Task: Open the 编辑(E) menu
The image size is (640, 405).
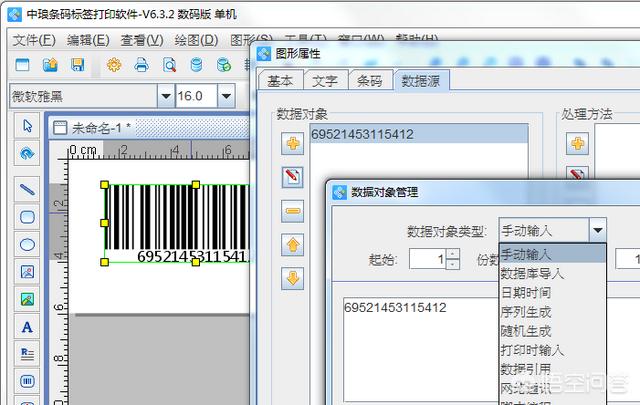Action: [x=88, y=40]
